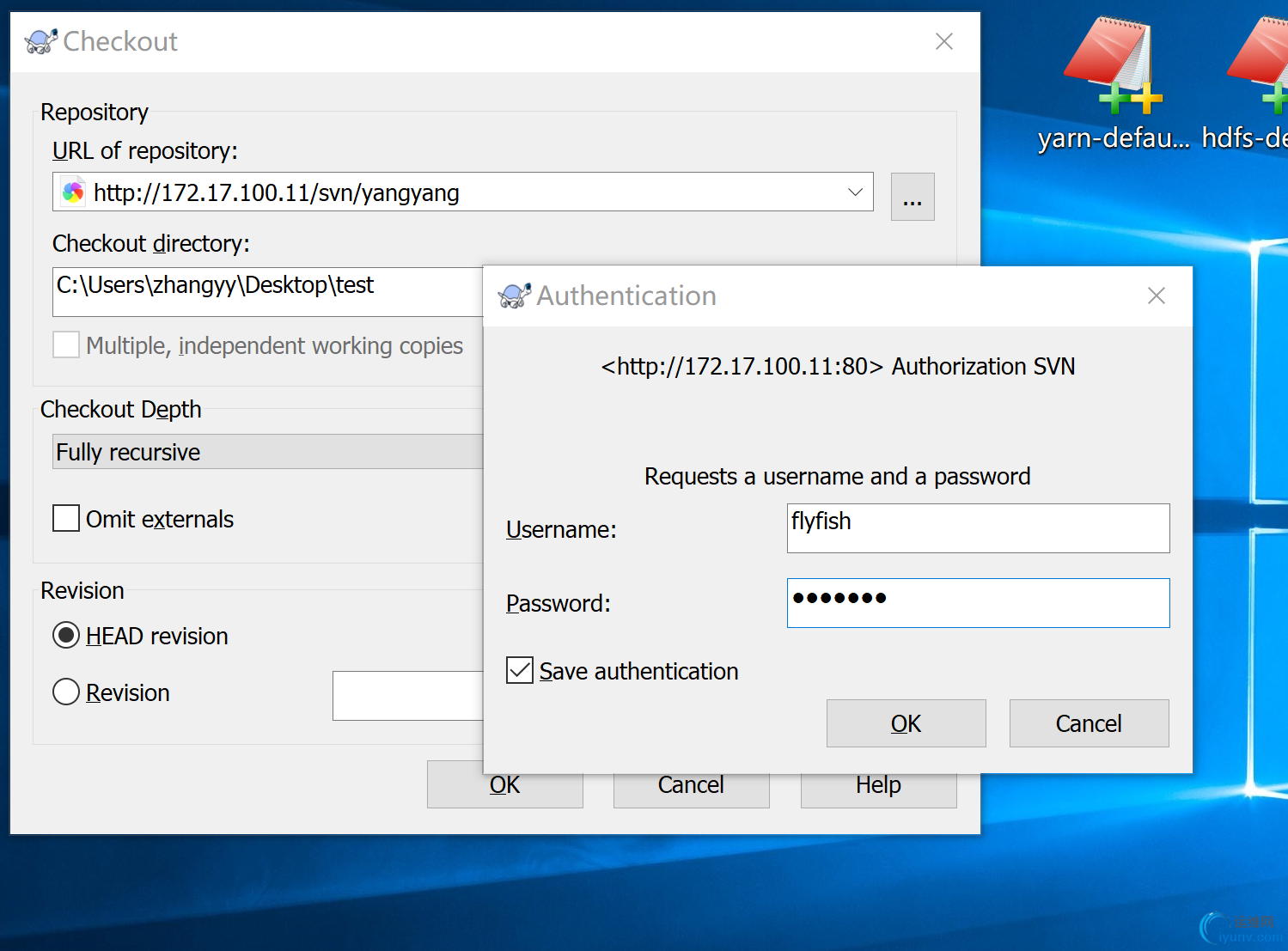Click Cancel in the Checkout dialog
The image size is (1288, 951).
[x=691, y=790]
